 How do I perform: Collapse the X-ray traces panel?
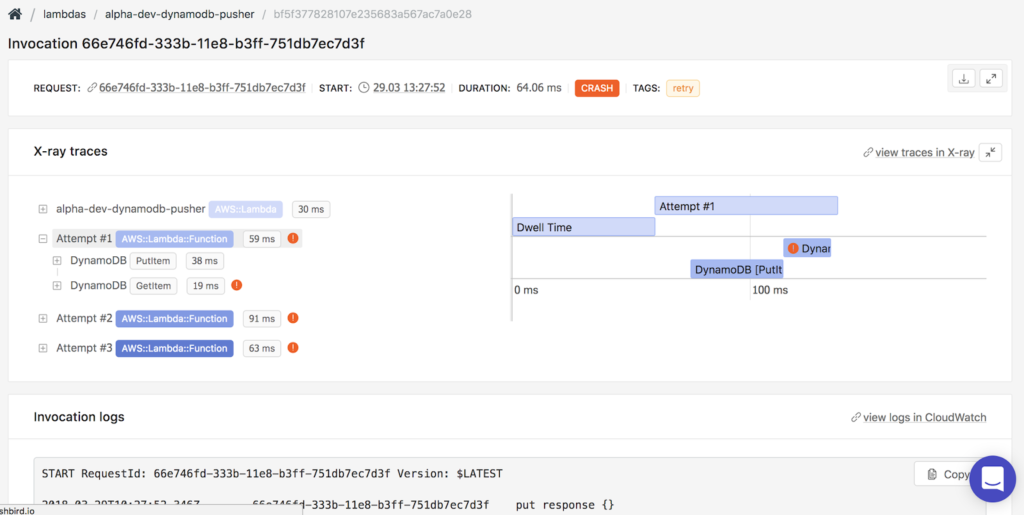pyautogui.click(x=990, y=152)
